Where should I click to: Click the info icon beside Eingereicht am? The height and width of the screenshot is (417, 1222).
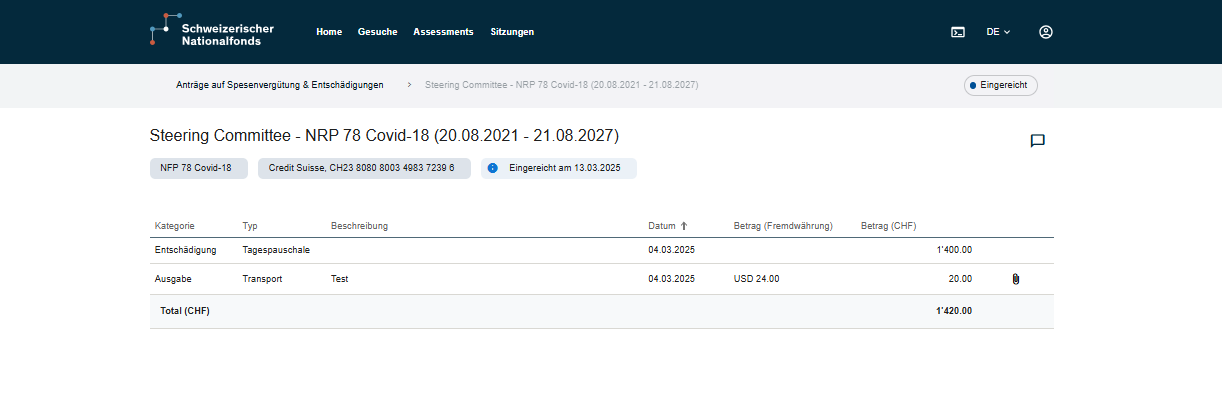[x=493, y=168]
